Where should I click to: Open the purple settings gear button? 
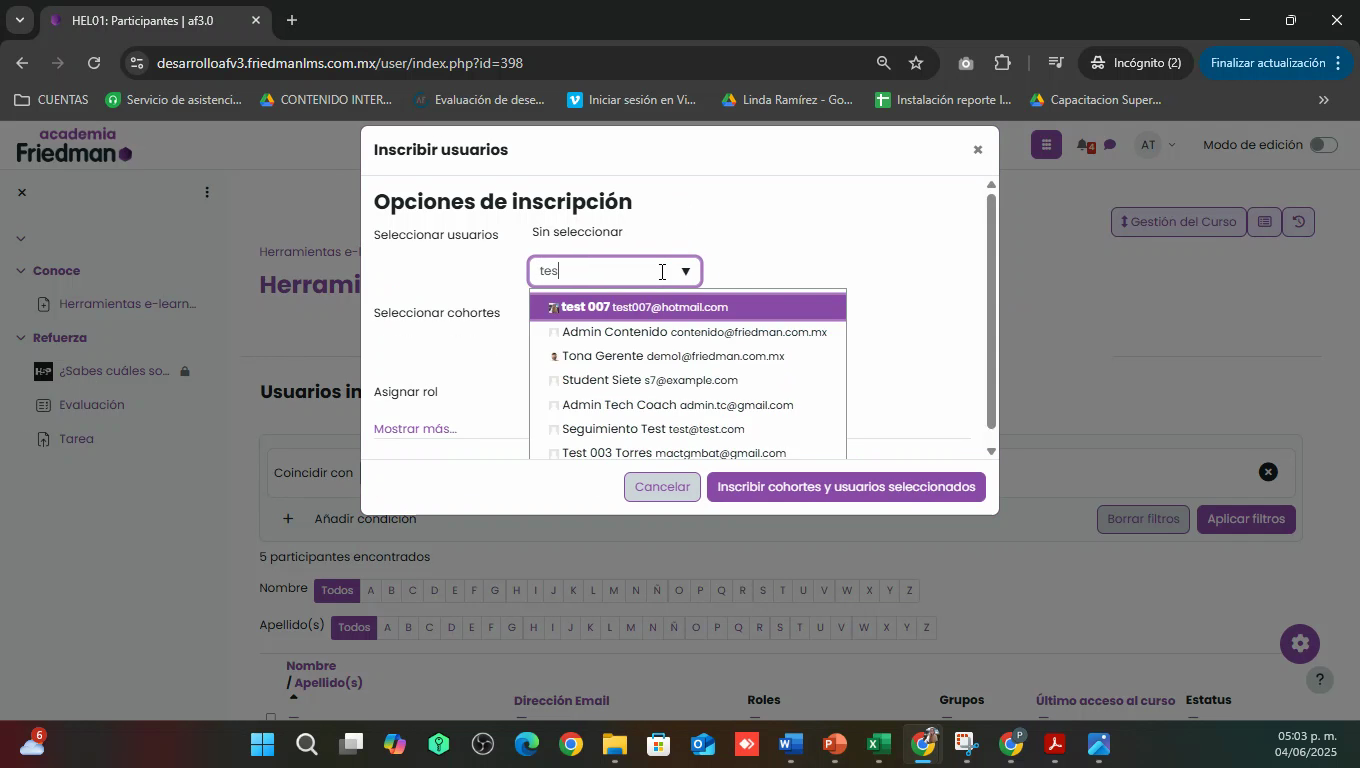[1300, 643]
